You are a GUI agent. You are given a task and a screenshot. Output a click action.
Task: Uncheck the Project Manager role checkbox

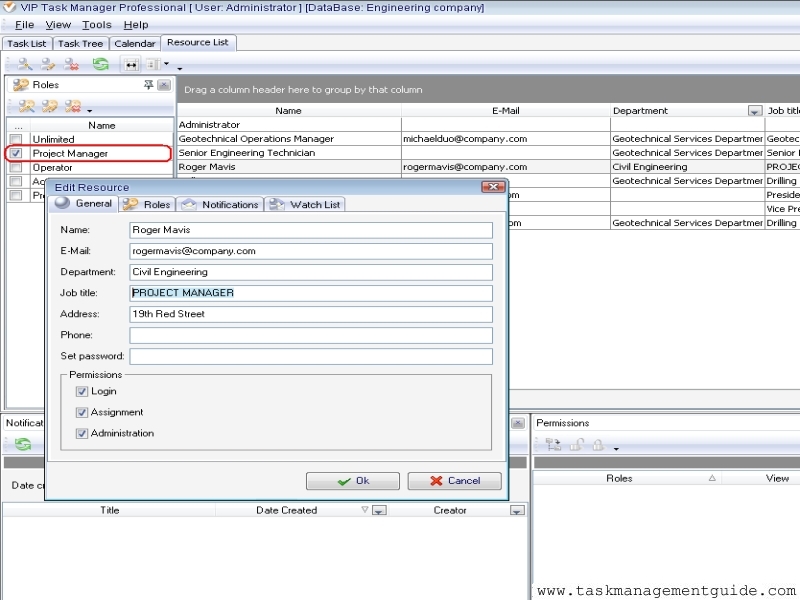tap(16, 153)
